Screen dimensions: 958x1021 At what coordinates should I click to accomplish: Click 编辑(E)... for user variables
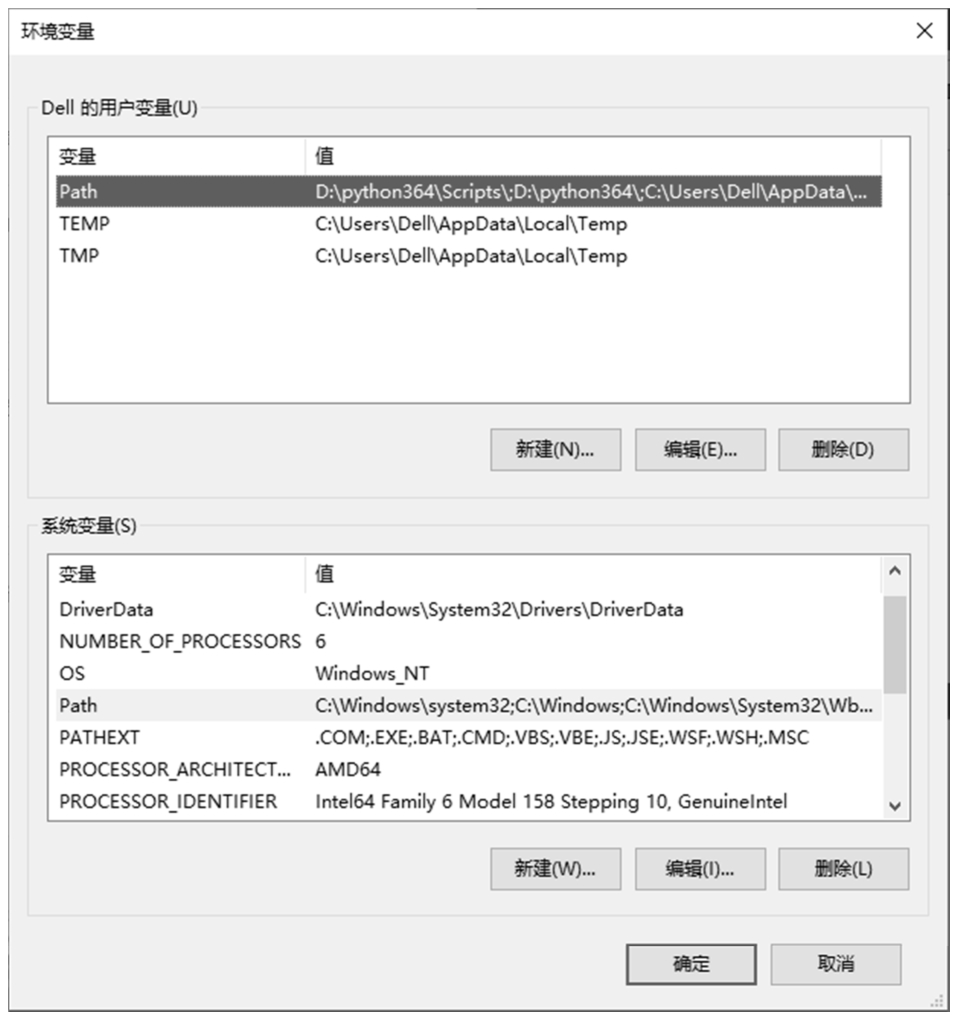[700, 449]
